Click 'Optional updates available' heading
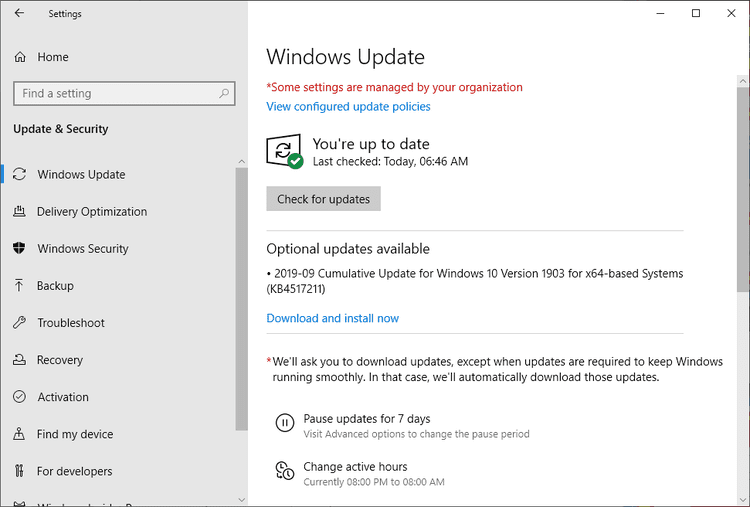The height and width of the screenshot is (507, 750). [348, 249]
